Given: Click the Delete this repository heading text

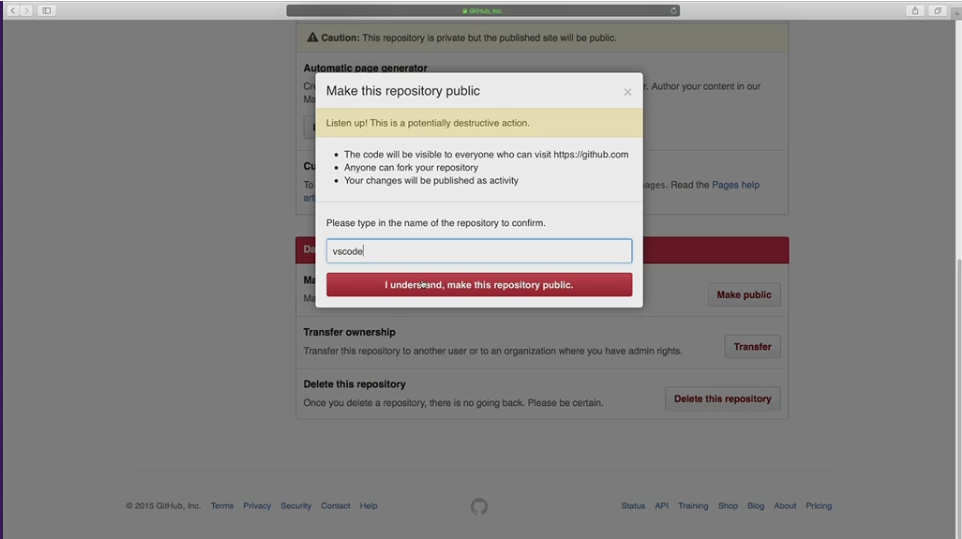Looking at the screenshot, I should (x=354, y=384).
